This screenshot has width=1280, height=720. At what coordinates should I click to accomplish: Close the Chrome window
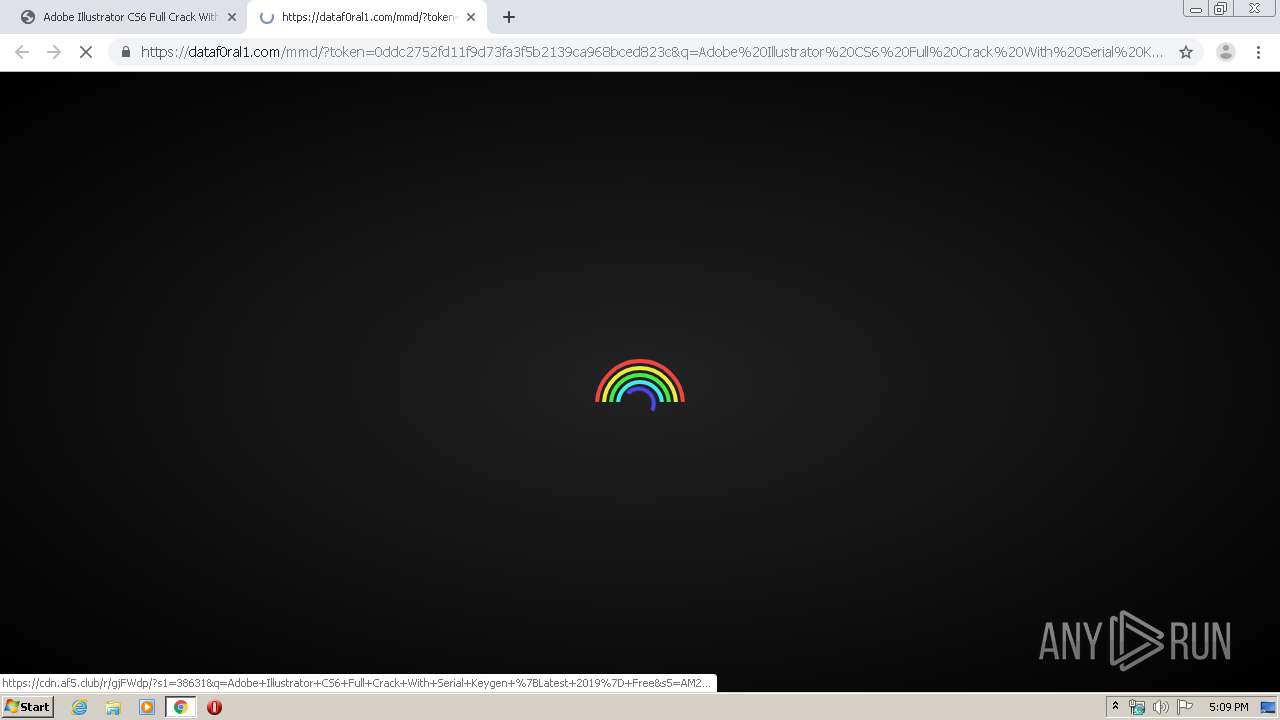[x=1254, y=9]
